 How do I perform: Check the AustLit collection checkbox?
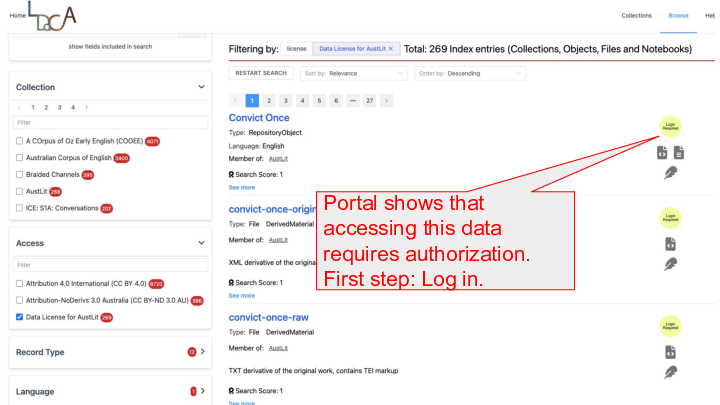pyautogui.click(x=19, y=191)
